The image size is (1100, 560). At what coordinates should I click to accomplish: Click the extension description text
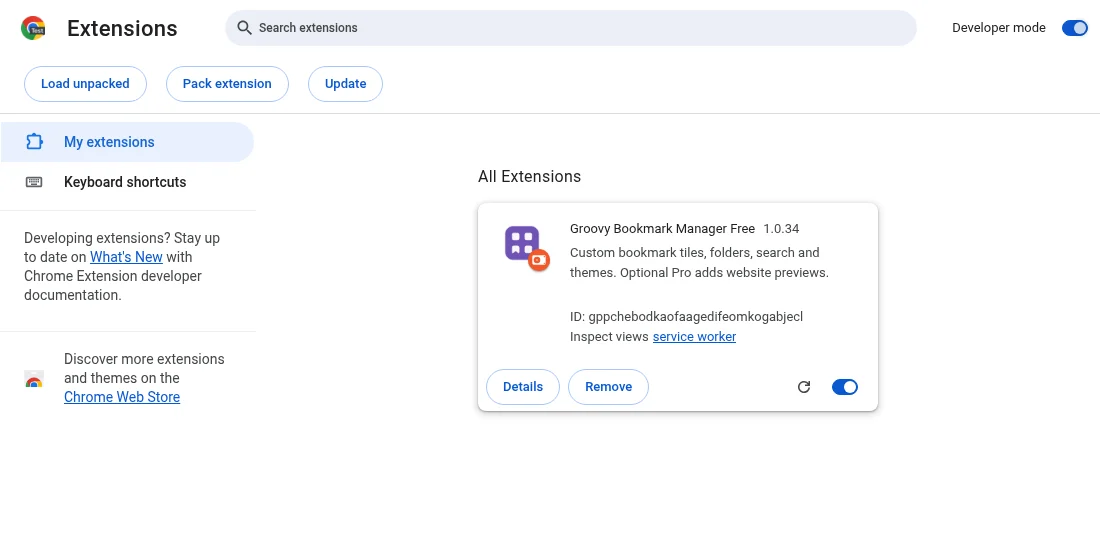pos(699,263)
